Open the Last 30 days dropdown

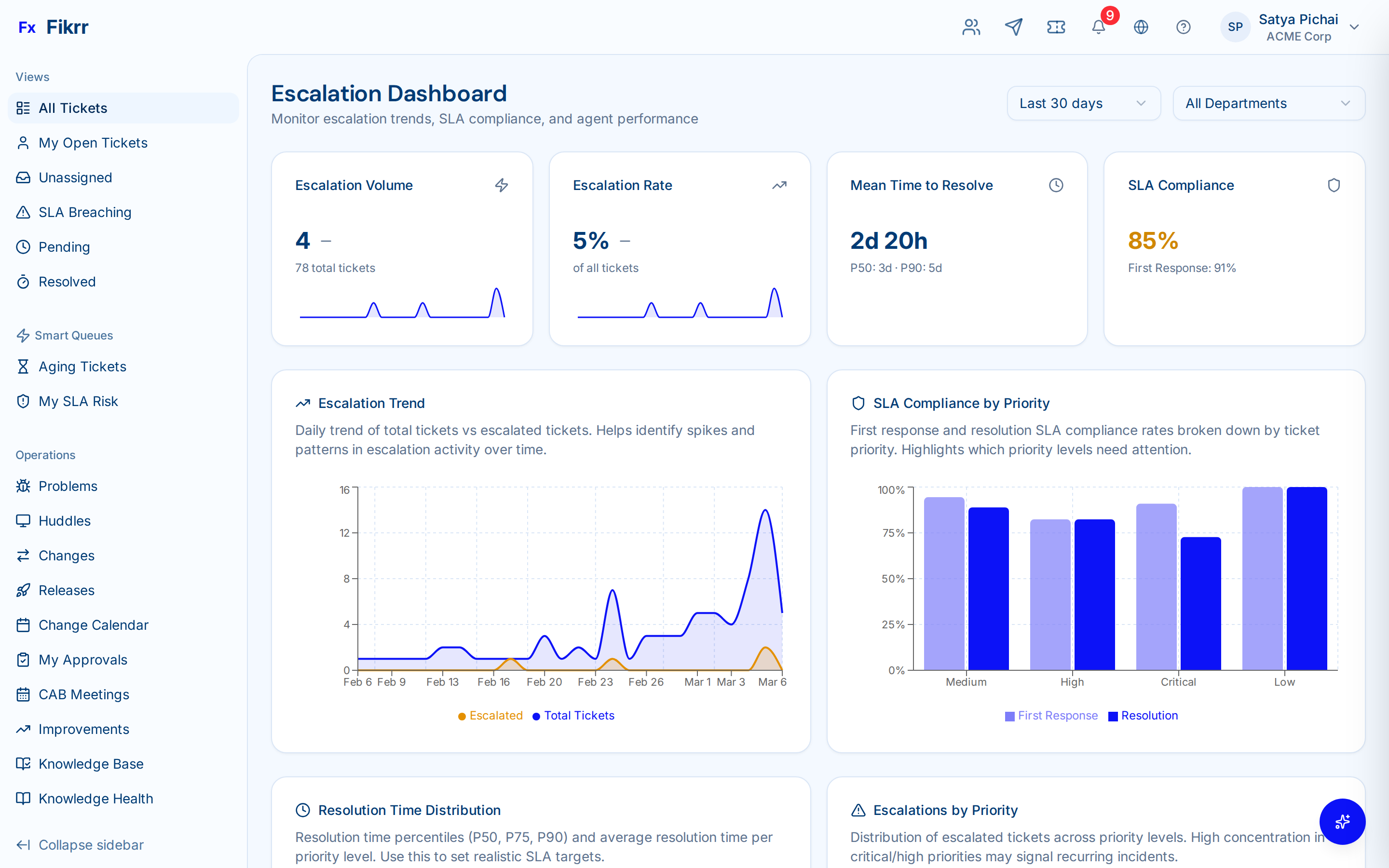coord(1083,103)
